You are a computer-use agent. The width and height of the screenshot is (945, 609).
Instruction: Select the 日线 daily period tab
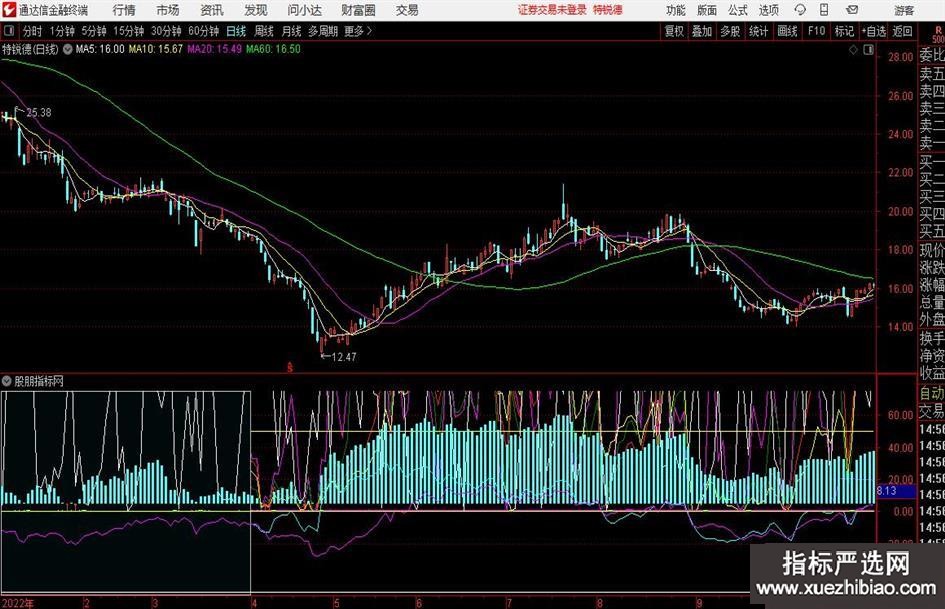click(236, 31)
